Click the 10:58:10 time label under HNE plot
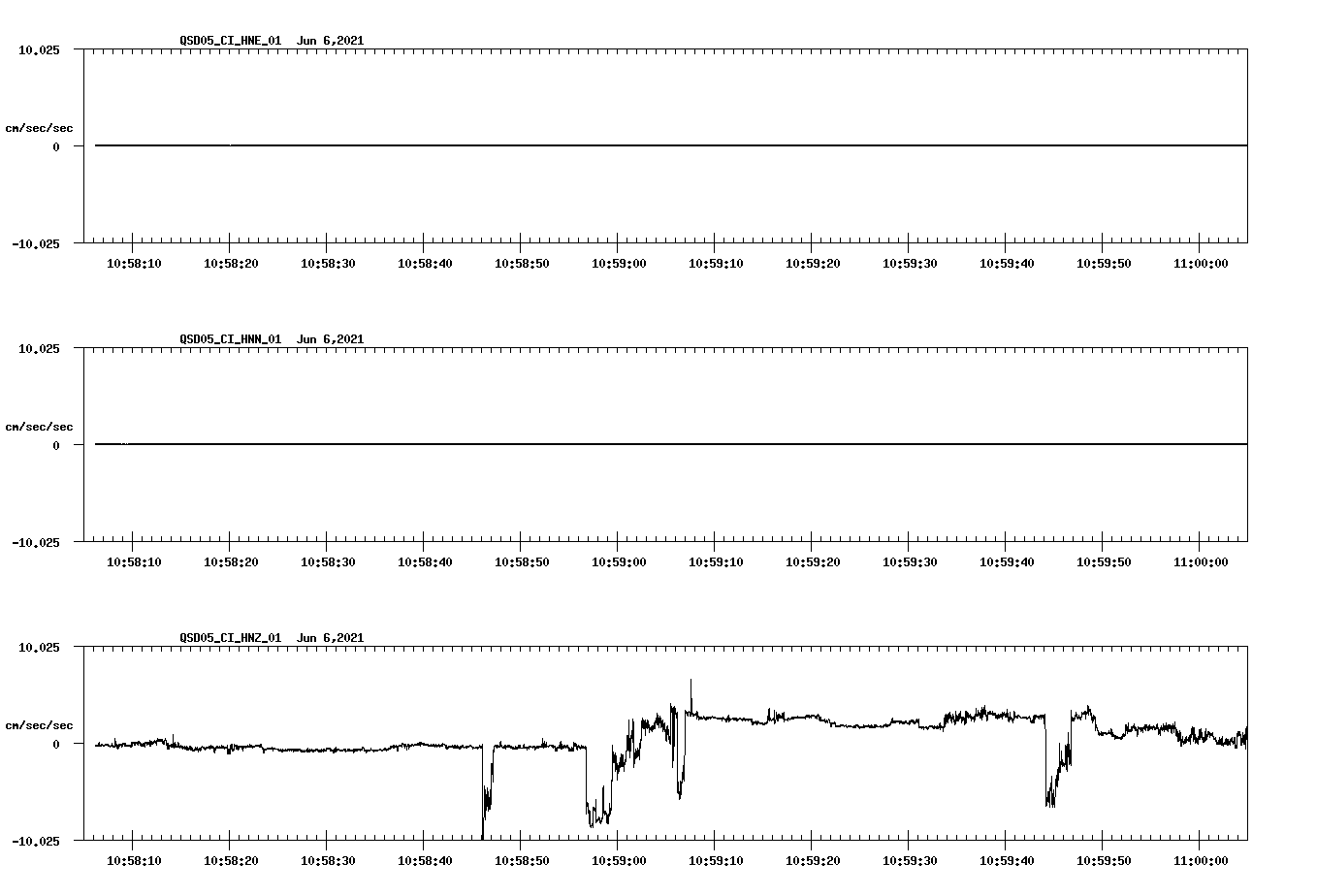 tap(134, 264)
